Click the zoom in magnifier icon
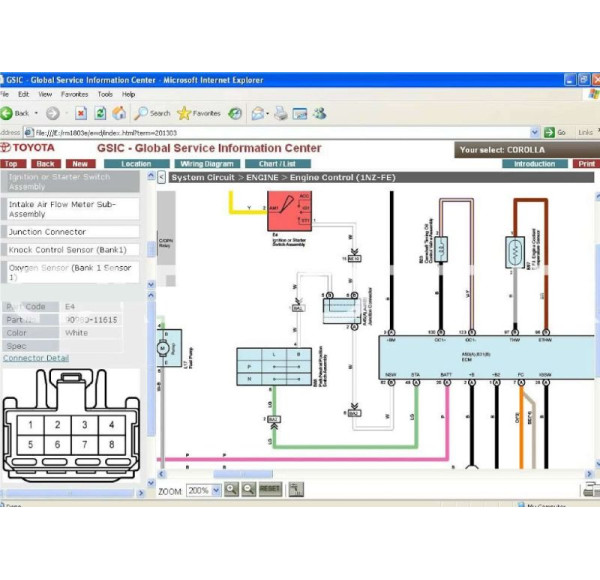 click(x=231, y=489)
